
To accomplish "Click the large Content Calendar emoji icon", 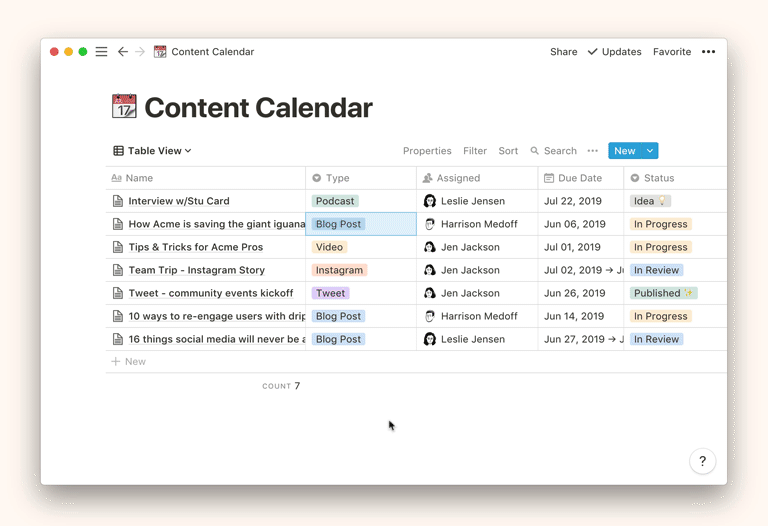I will point(124,107).
